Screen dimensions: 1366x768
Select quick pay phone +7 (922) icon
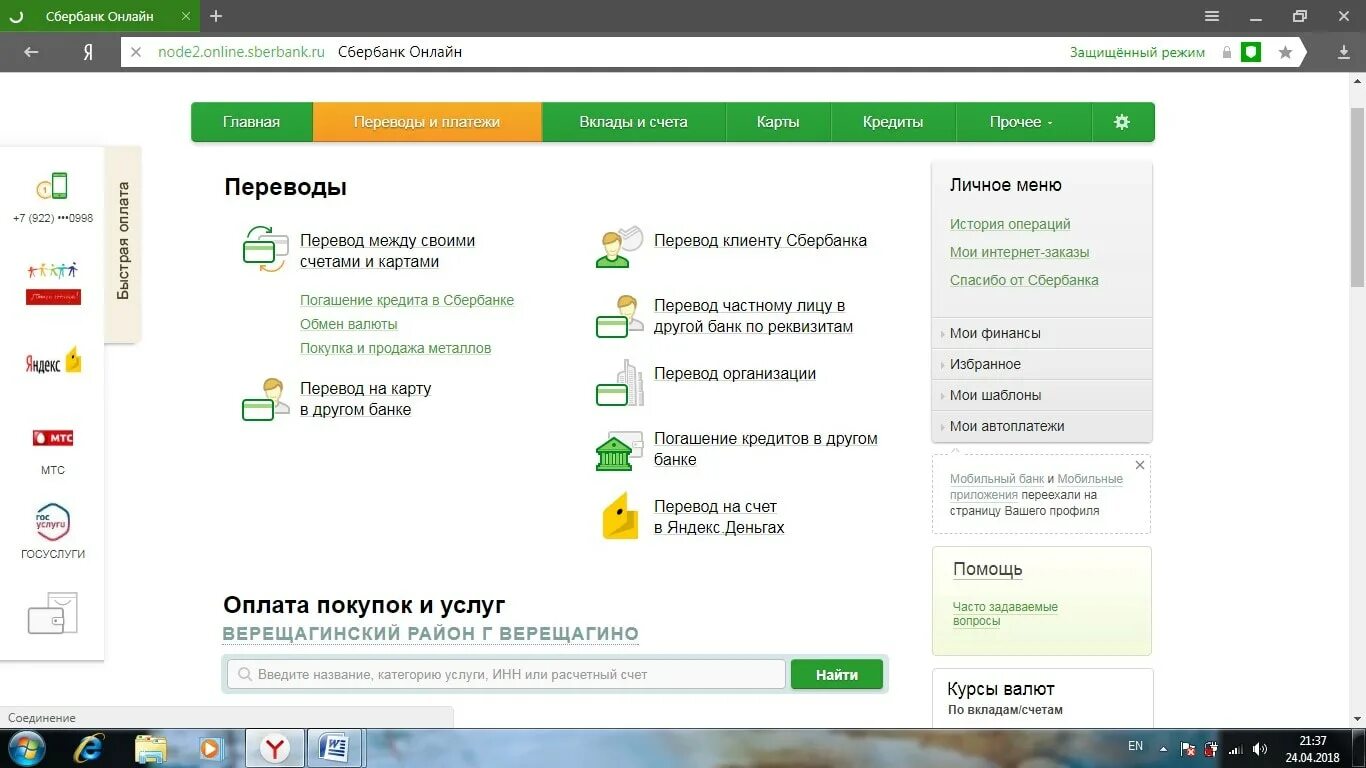pos(52,186)
